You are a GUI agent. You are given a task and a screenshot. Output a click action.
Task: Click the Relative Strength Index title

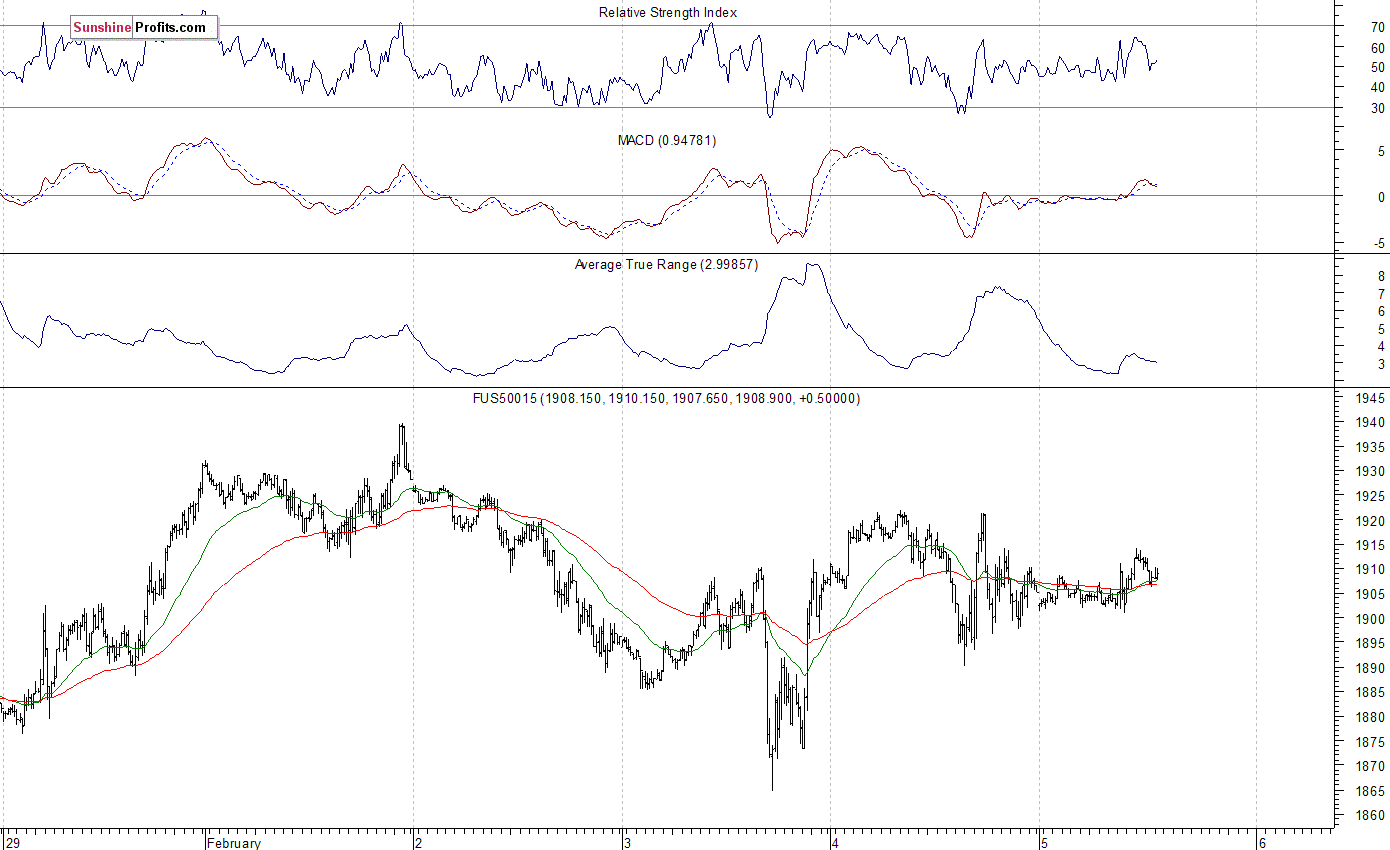click(668, 12)
